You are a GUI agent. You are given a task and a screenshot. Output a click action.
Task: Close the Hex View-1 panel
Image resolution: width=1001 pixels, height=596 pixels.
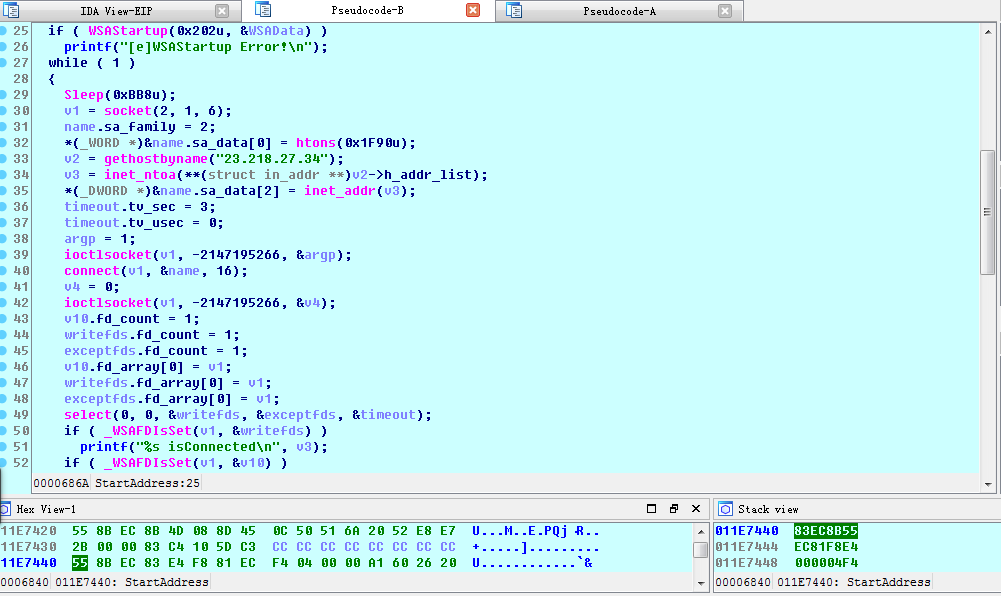[x=696, y=509]
